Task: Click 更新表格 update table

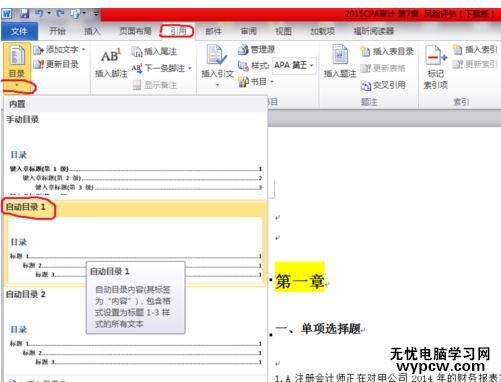Action: pyautogui.click(x=383, y=68)
